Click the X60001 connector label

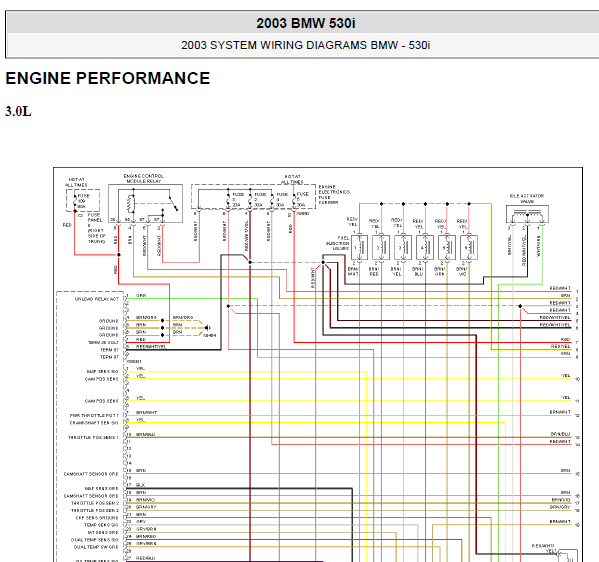[134, 361]
